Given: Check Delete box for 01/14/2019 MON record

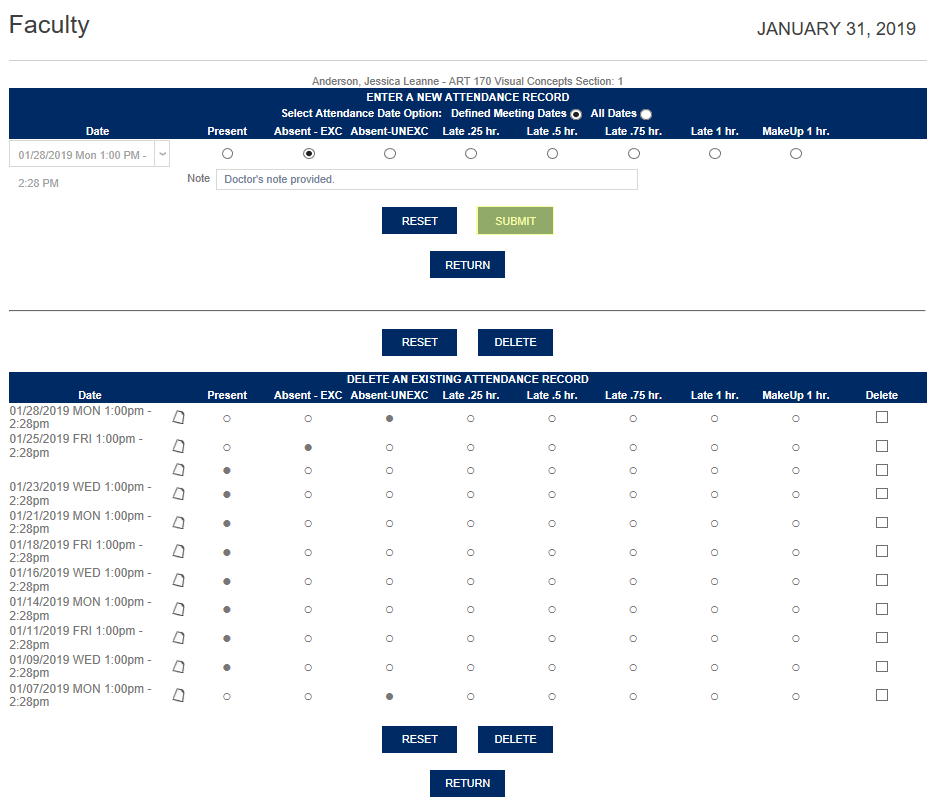Looking at the screenshot, I should click(882, 609).
